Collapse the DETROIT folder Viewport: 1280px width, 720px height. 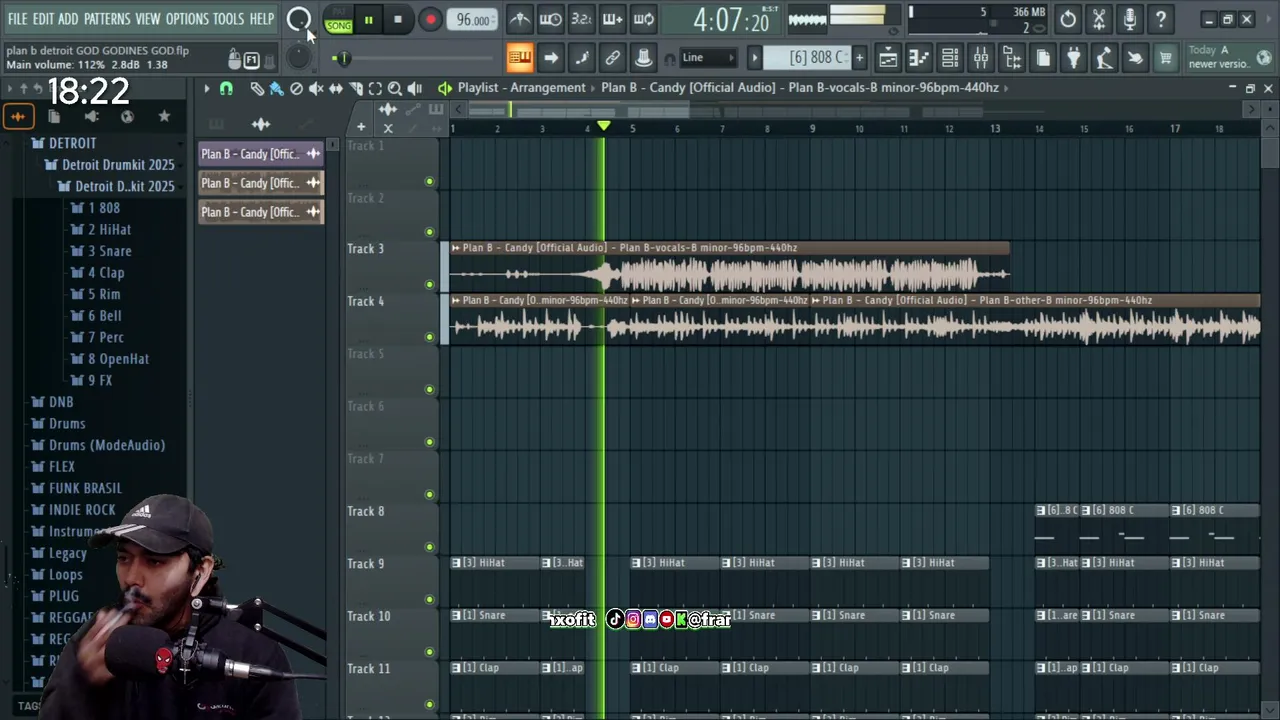(64, 143)
